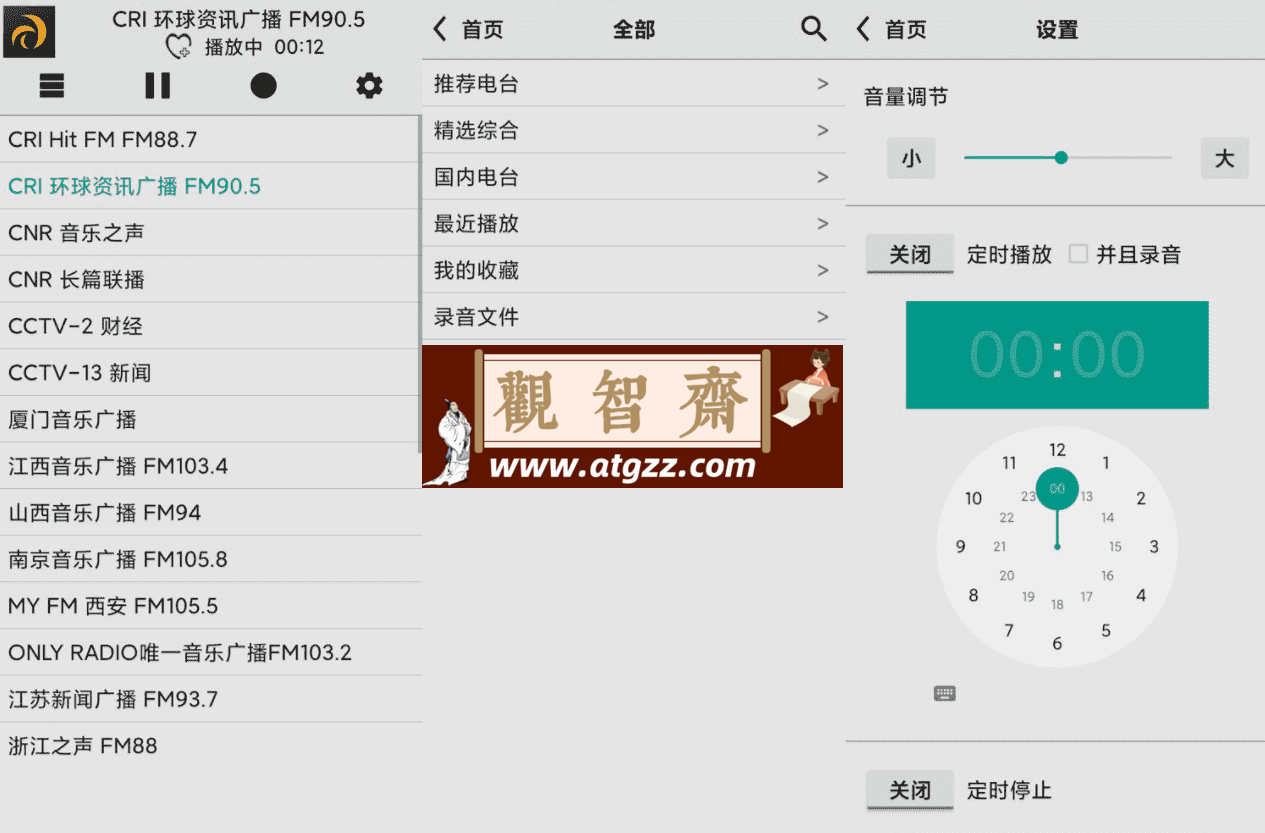This screenshot has width=1265, height=833.
Task: Play ONLY RADIO唯一音乐广播FM103.2
Action: [210, 653]
